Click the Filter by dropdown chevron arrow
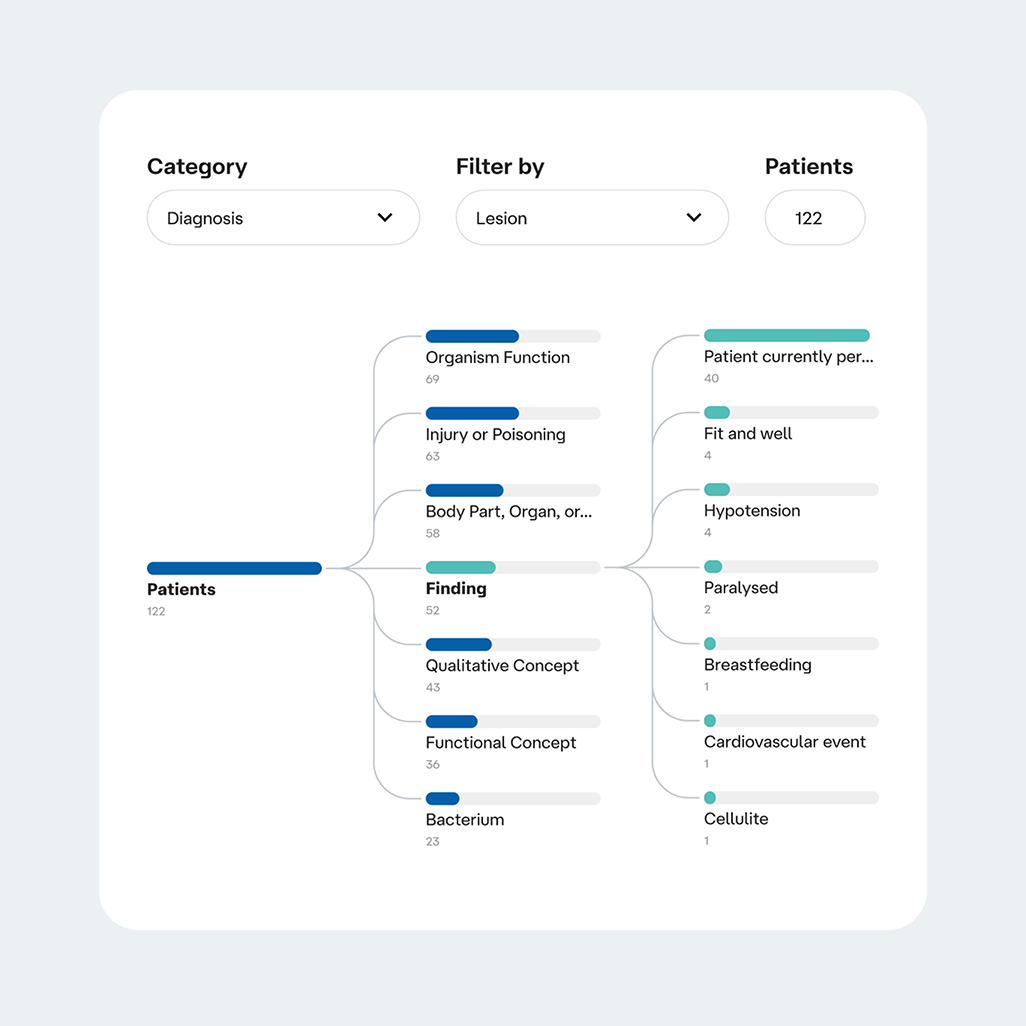 click(x=694, y=218)
